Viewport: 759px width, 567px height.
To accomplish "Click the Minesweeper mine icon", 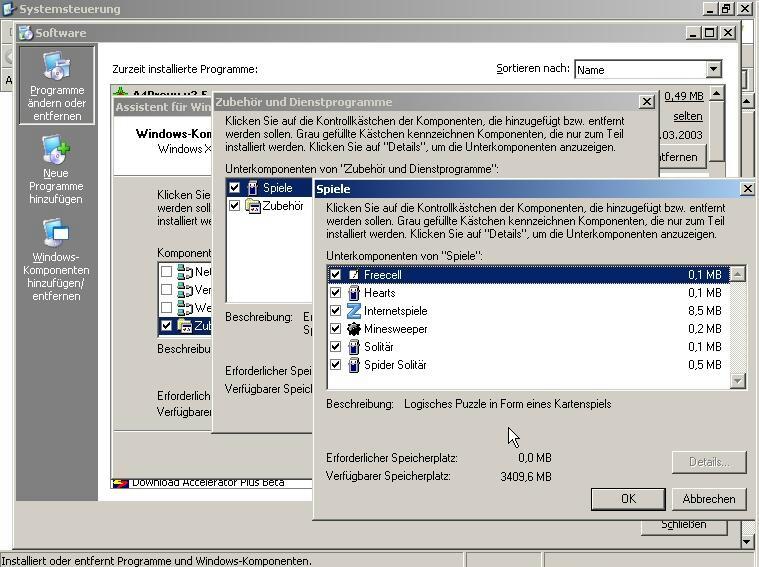I will point(354,329).
